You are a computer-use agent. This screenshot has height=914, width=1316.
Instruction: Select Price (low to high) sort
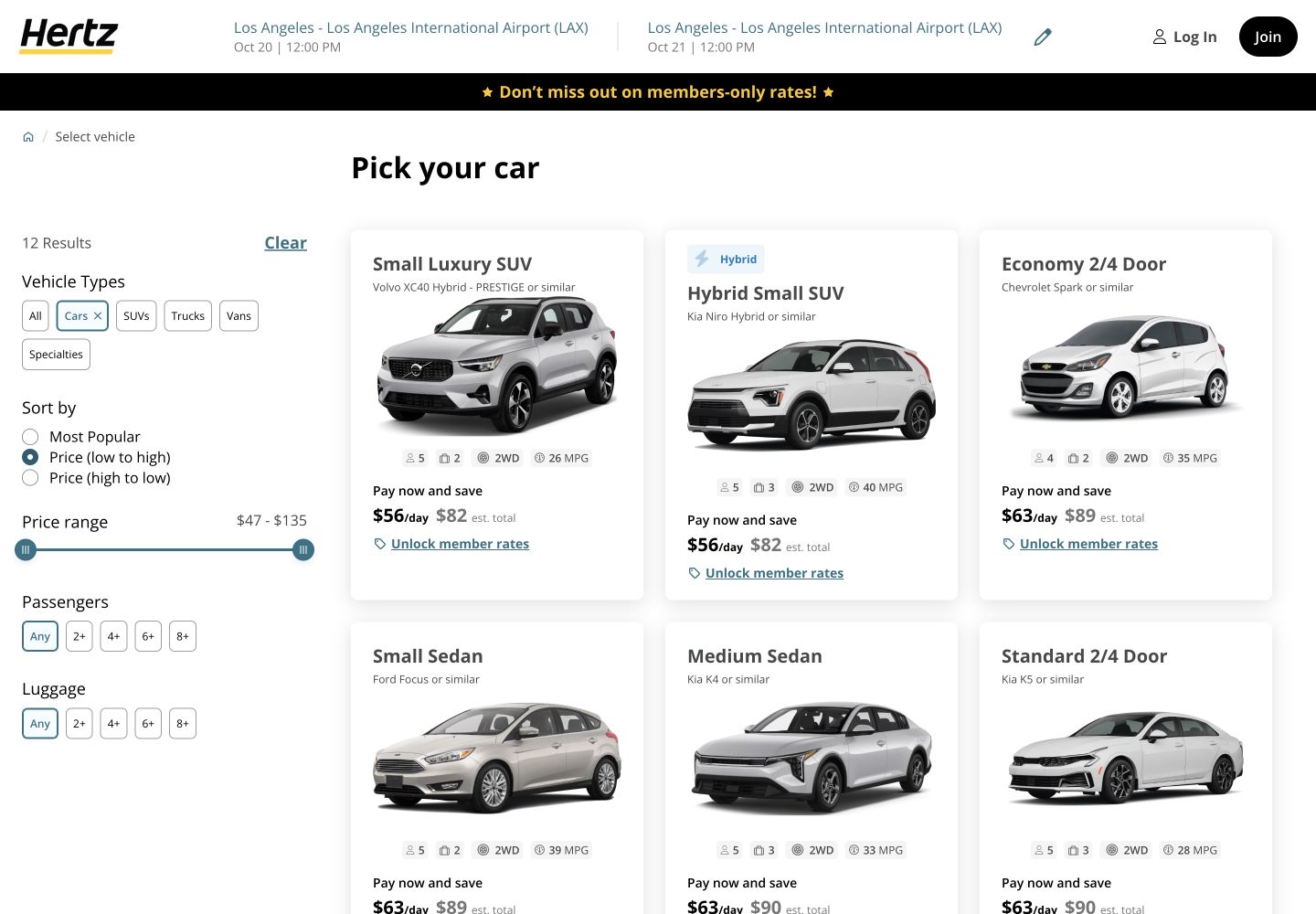pos(30,457)
